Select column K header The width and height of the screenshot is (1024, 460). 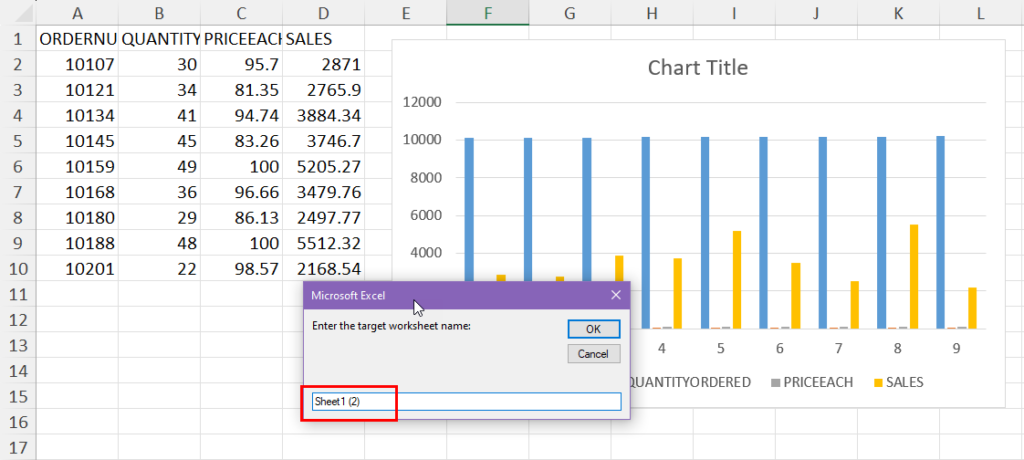click(899, 13)
